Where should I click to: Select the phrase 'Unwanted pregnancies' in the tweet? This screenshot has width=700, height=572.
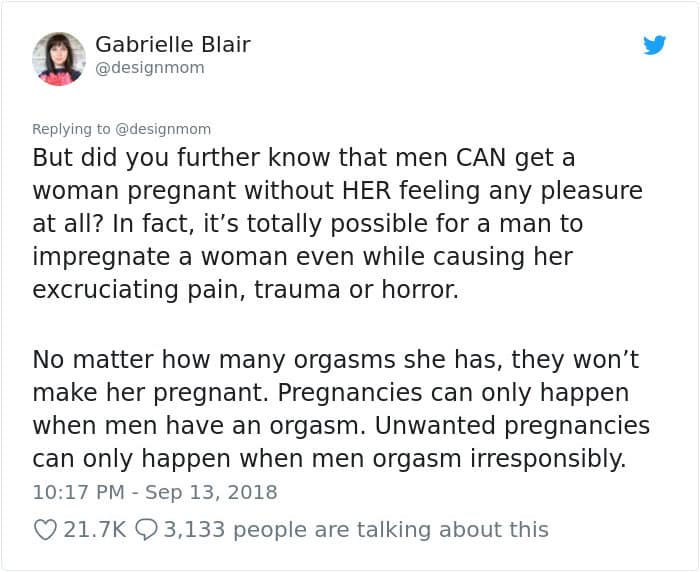point(512,425)
